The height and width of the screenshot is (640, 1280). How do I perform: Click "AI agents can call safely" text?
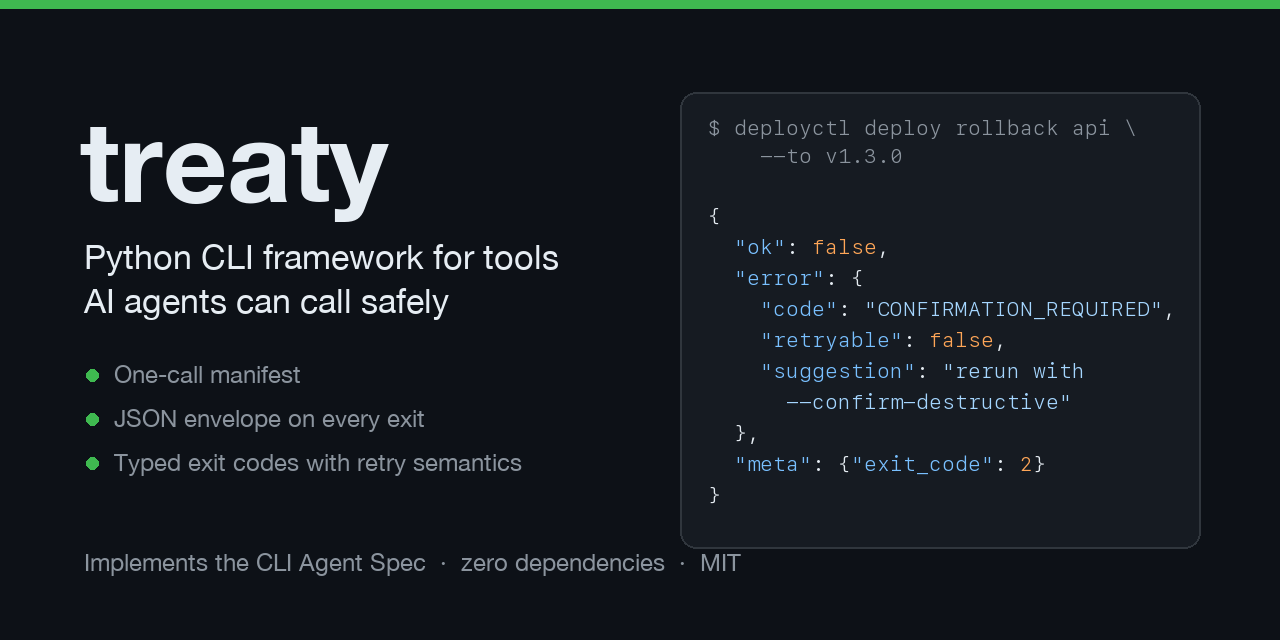click(x=266, y=302)
